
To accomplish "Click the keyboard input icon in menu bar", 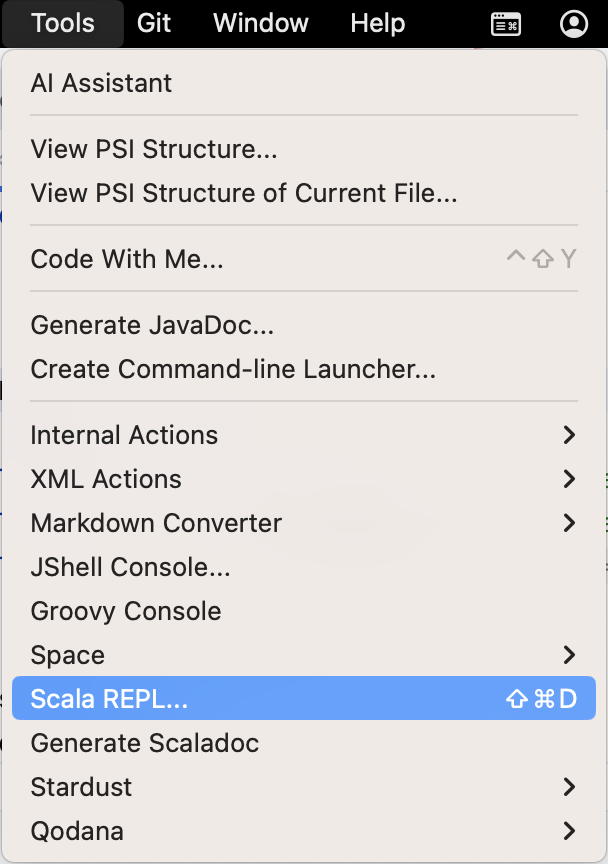I will click(x=506, y=23).
